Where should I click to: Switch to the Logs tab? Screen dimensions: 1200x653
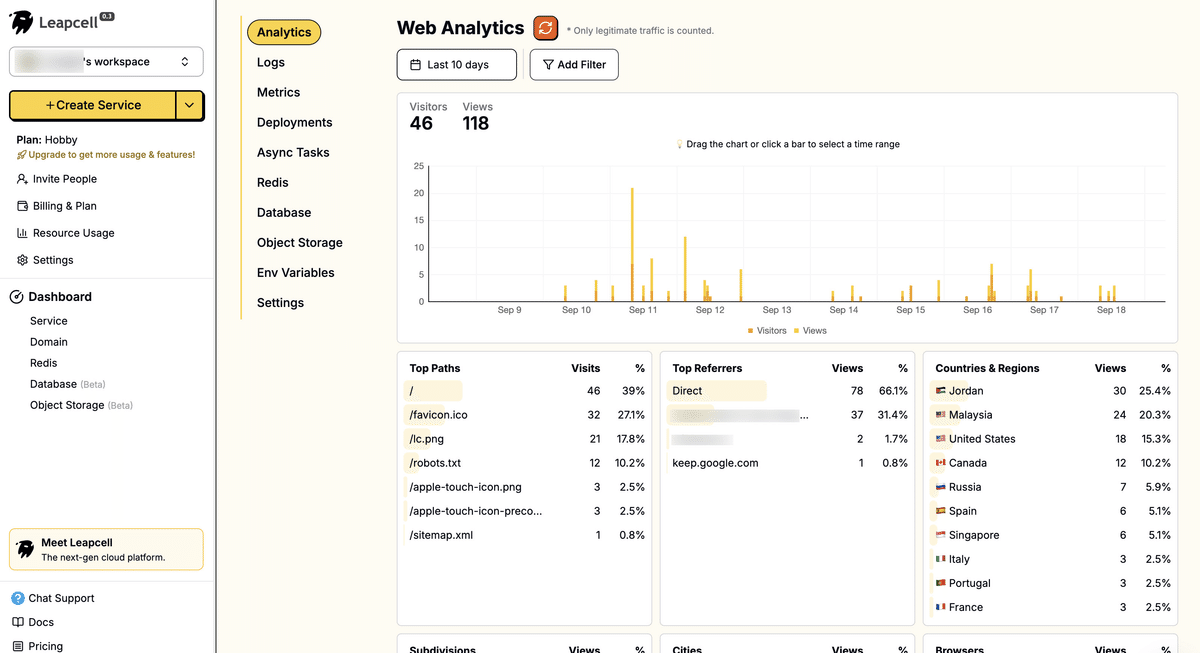pos(271,62)
